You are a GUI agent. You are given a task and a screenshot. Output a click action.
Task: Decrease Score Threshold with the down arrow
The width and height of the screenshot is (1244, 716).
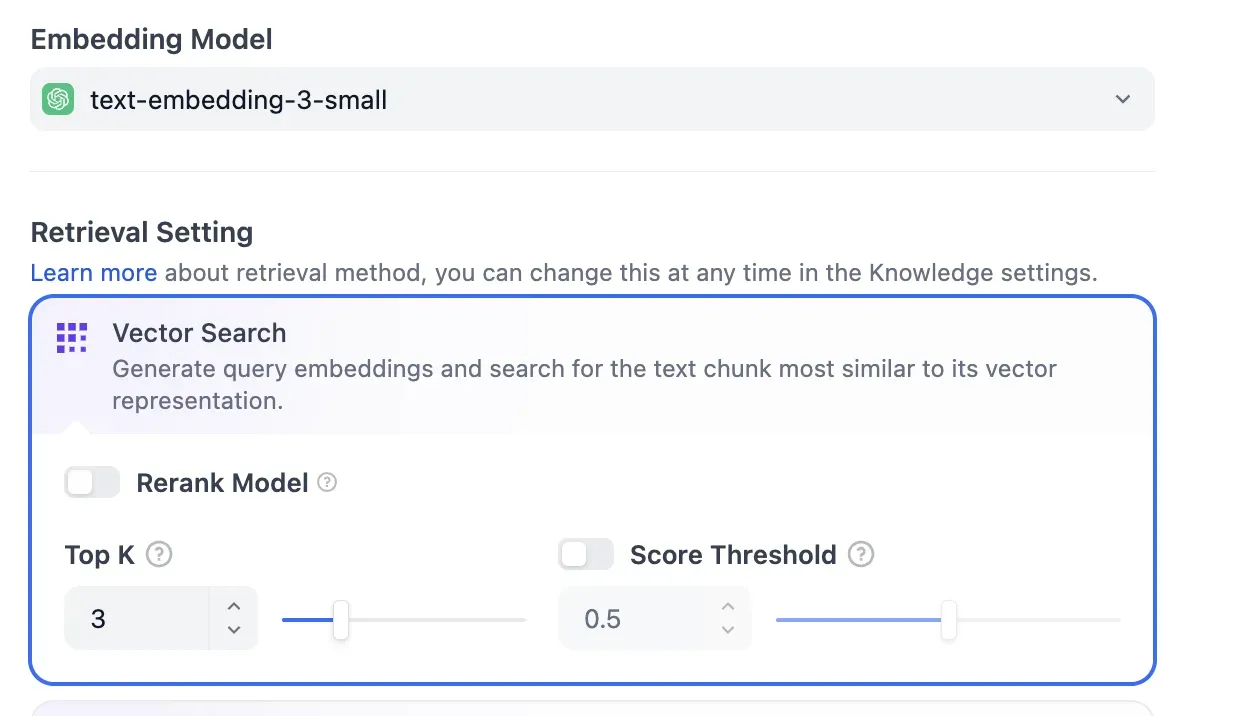tap(727, 631)
